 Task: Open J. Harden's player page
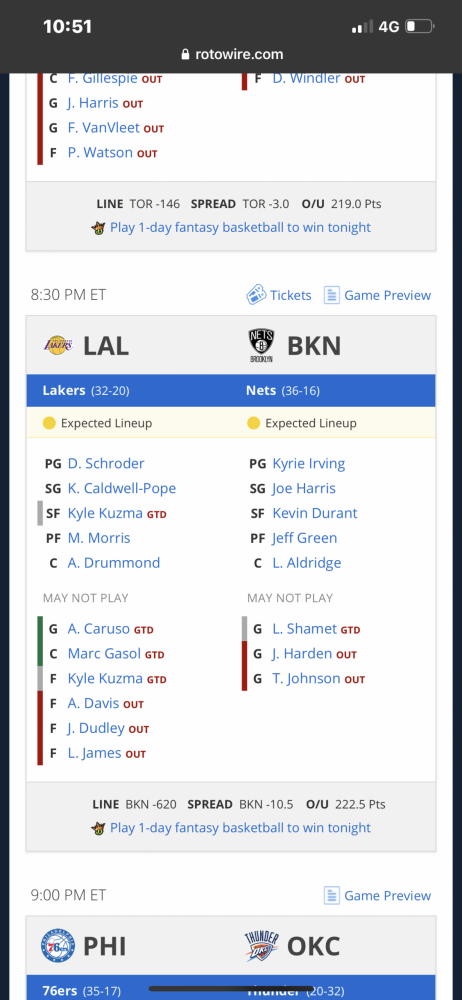click(302, 654)
